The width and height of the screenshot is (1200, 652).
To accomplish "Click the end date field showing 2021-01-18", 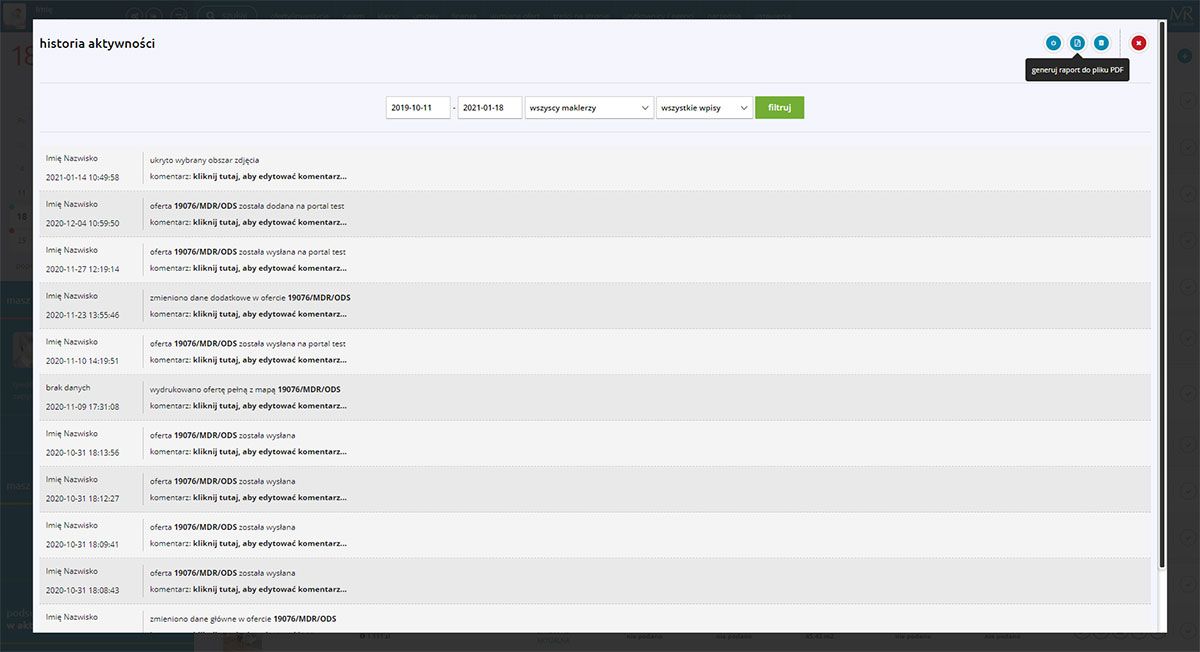I will (490, 107).
